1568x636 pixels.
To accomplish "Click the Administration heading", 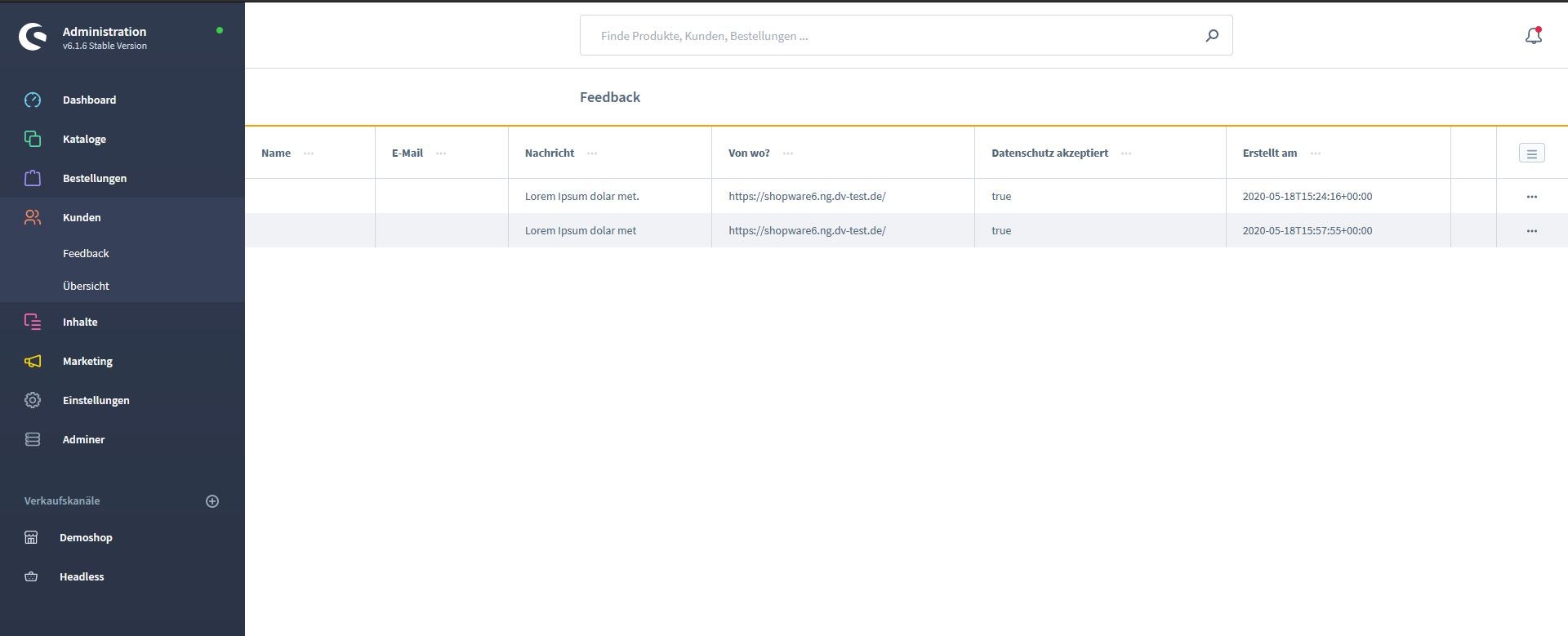I will click(x=105, y=31).
